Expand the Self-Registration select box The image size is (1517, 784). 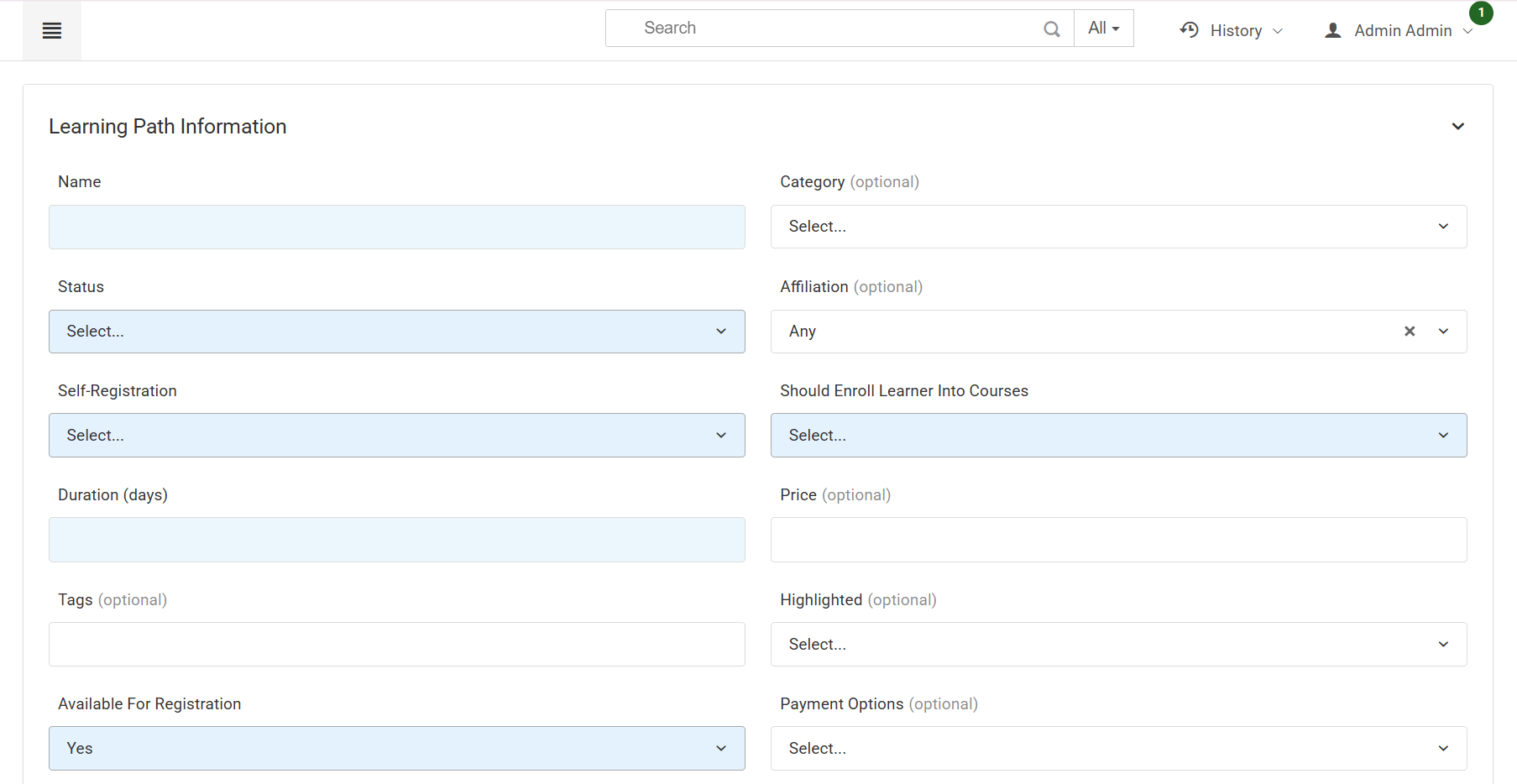[396, 436]
